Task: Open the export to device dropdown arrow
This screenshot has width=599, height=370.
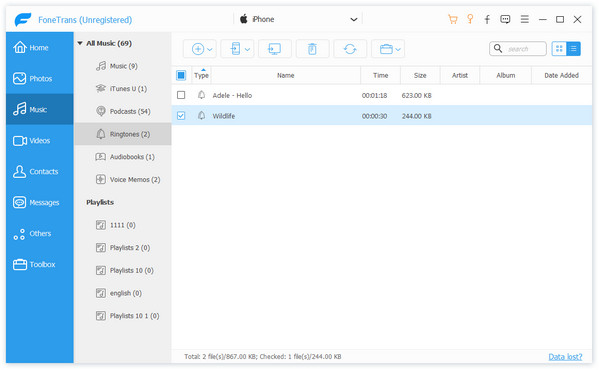Action: coord(248,49)
